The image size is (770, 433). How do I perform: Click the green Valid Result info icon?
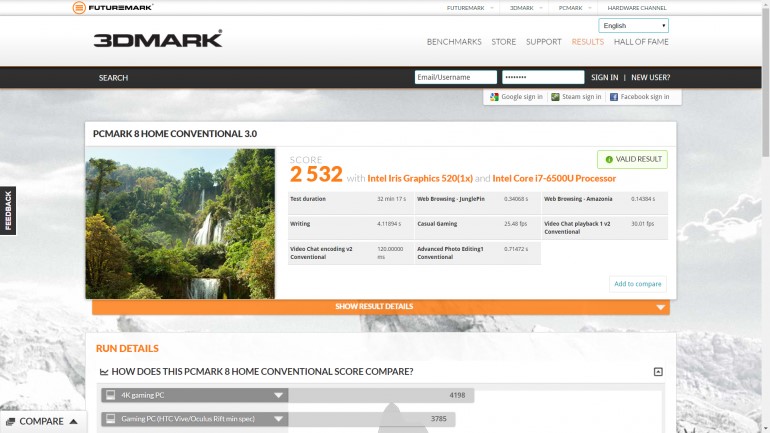[609, 160]
